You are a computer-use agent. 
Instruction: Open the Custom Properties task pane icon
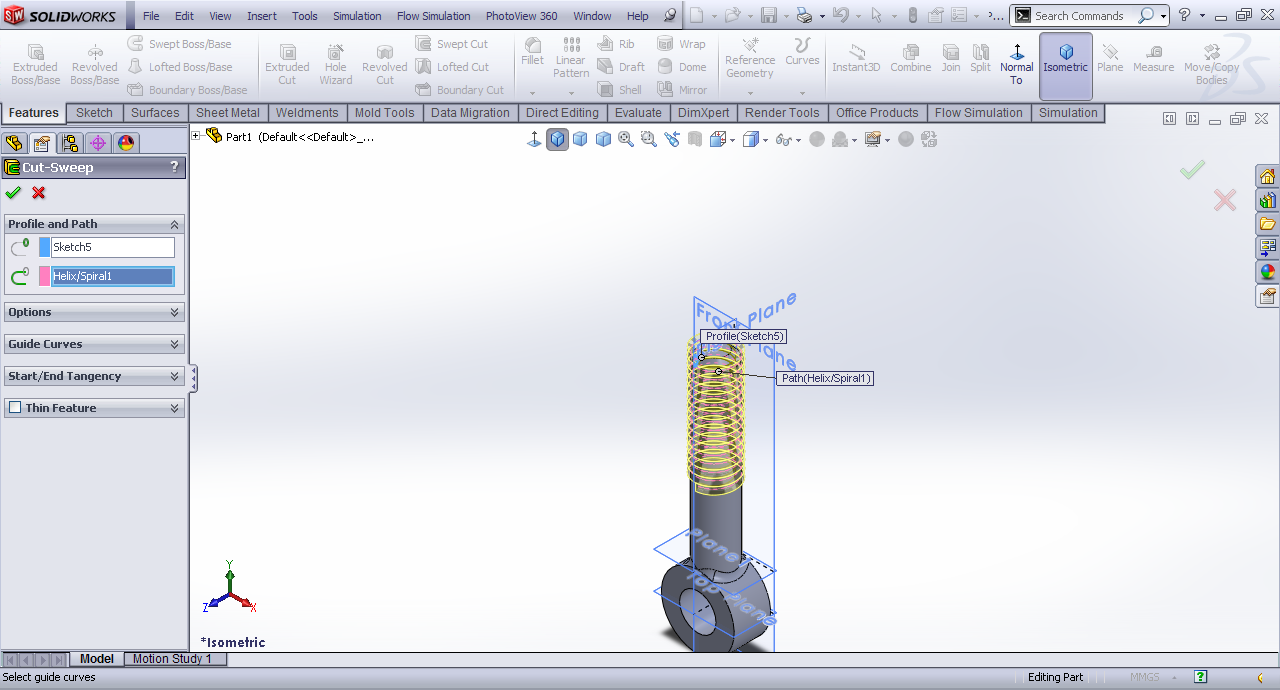(x=1267, y=296)
